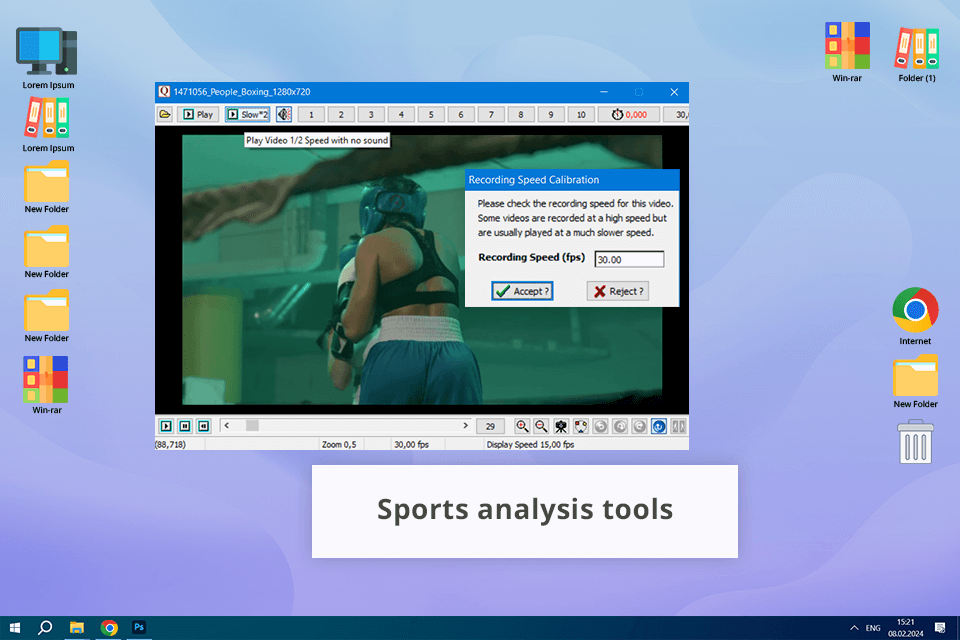Select marker button 3

tap(371, 115)
